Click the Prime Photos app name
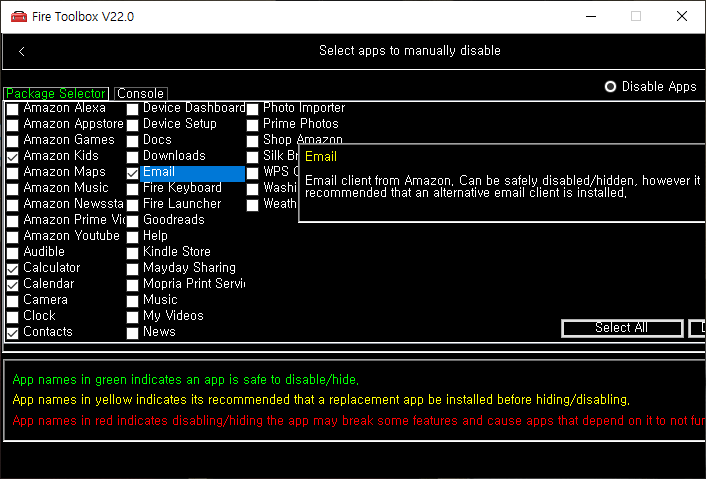The image size is (706, 479). click(x=300, y=124)
